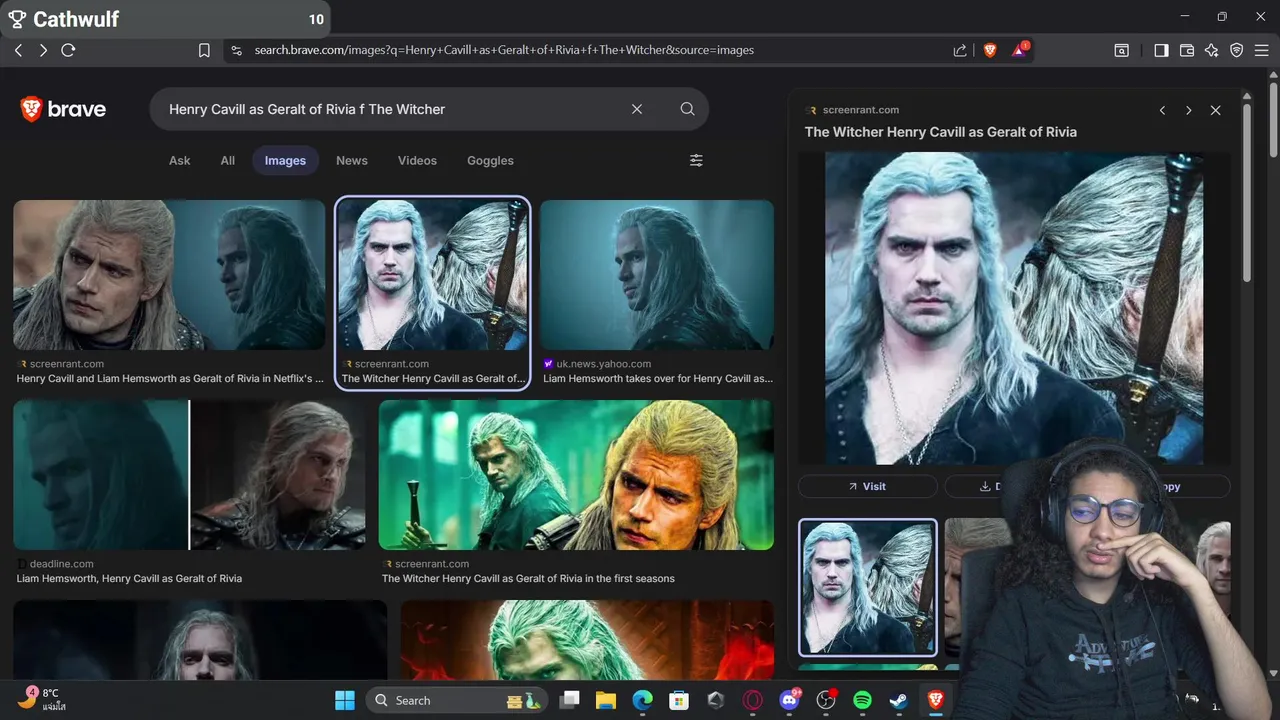Open the browser hamburger menu
The image size is (1280, 720).
[1262, 50]
